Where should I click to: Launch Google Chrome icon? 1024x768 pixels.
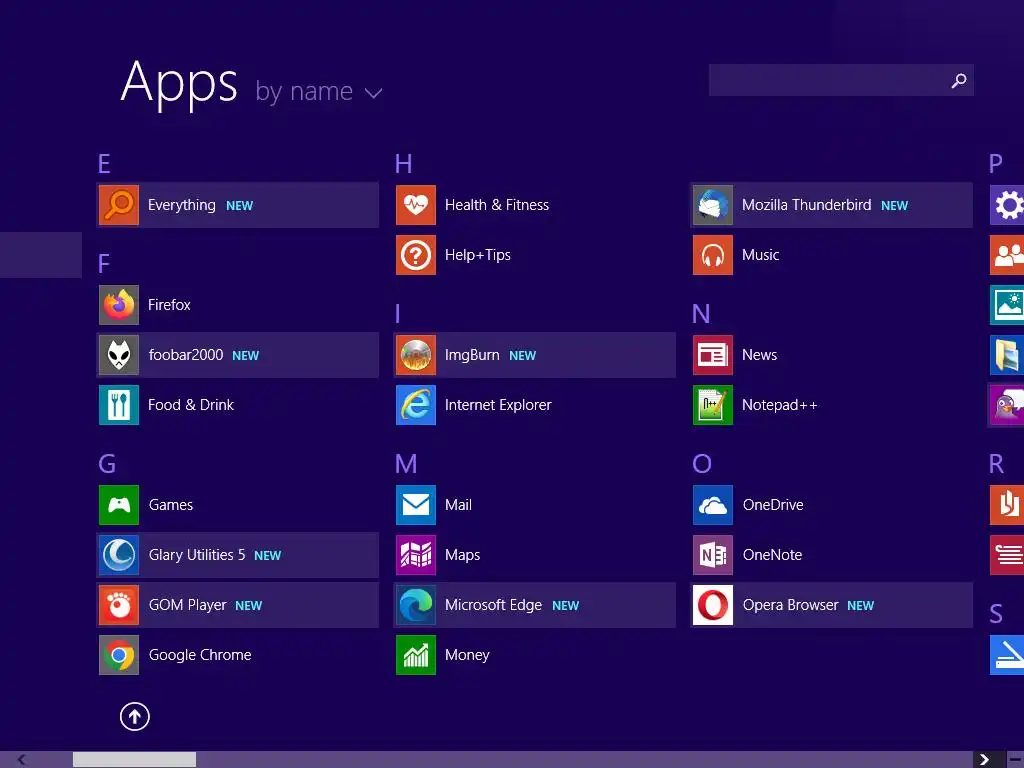(x=119, y=655)
